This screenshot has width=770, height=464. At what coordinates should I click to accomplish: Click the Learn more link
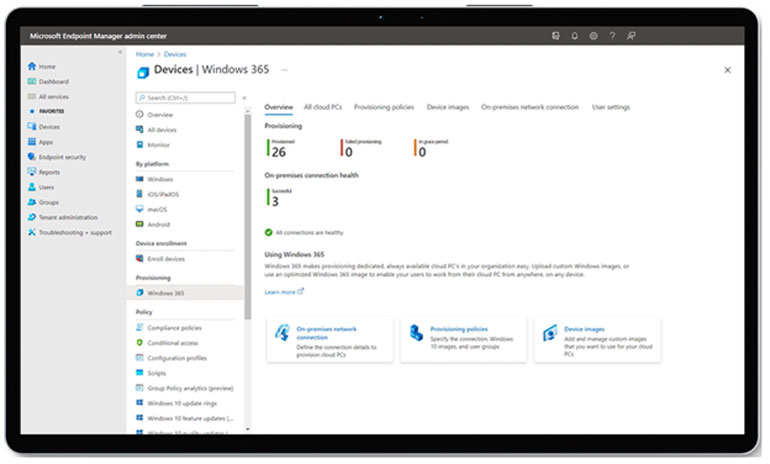tap(284, 292)
